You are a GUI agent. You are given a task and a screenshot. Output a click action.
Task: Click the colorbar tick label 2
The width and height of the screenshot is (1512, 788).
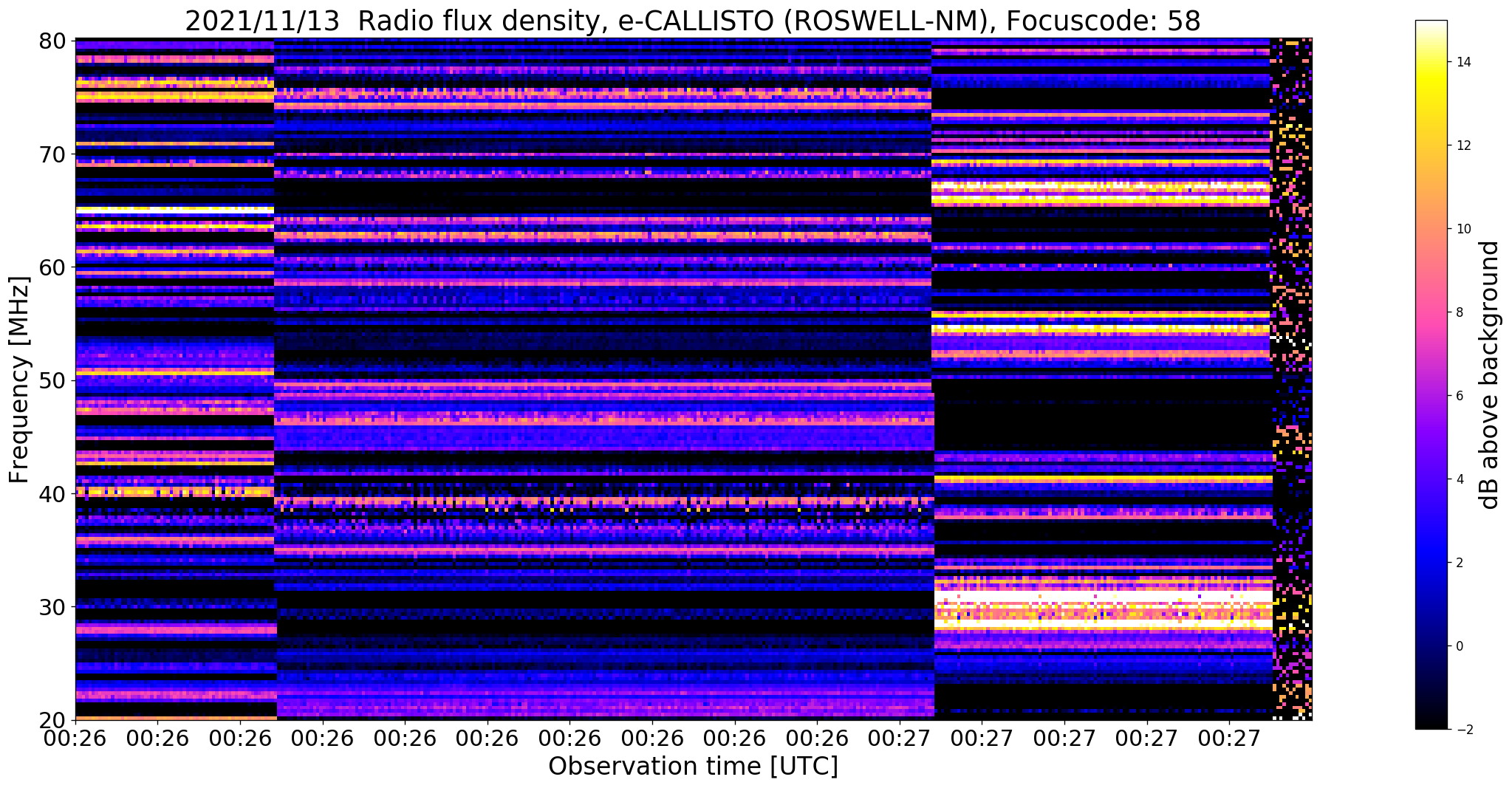click(1459, 563)
